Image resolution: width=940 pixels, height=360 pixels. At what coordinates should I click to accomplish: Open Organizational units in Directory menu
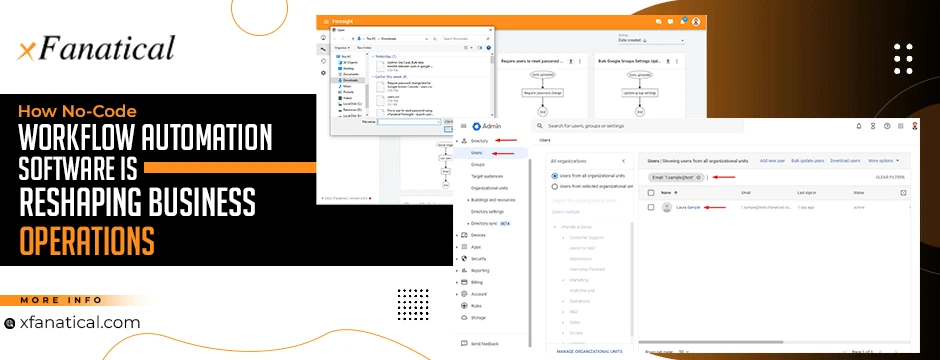coord(490,188)
